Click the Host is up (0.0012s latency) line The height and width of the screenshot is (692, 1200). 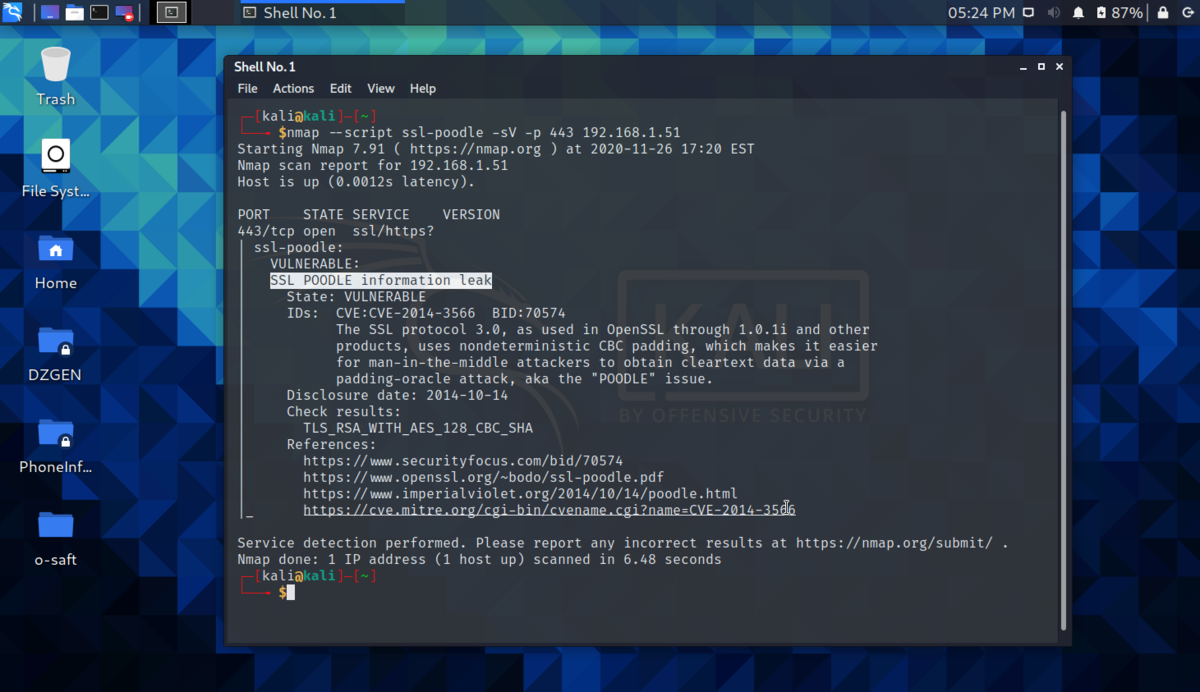pyautogui.click(x=356, y=182)
